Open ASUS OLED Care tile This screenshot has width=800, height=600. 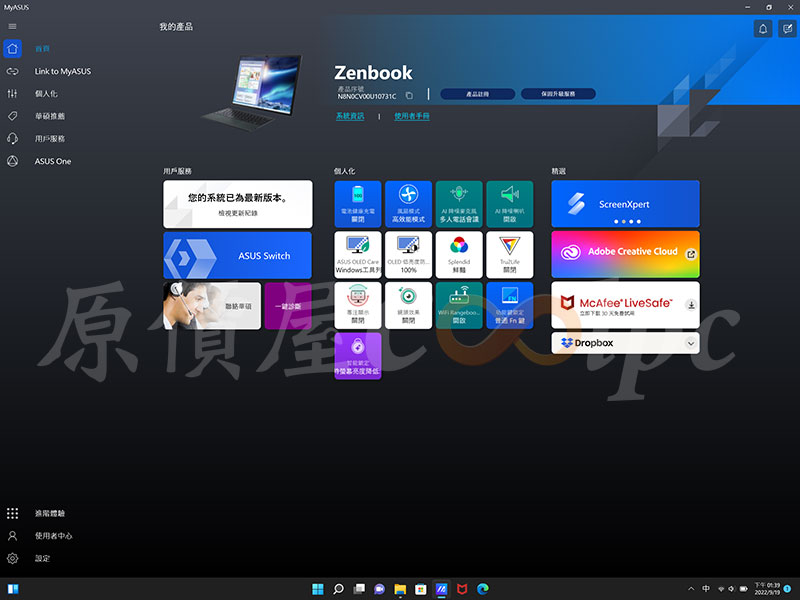358,255
